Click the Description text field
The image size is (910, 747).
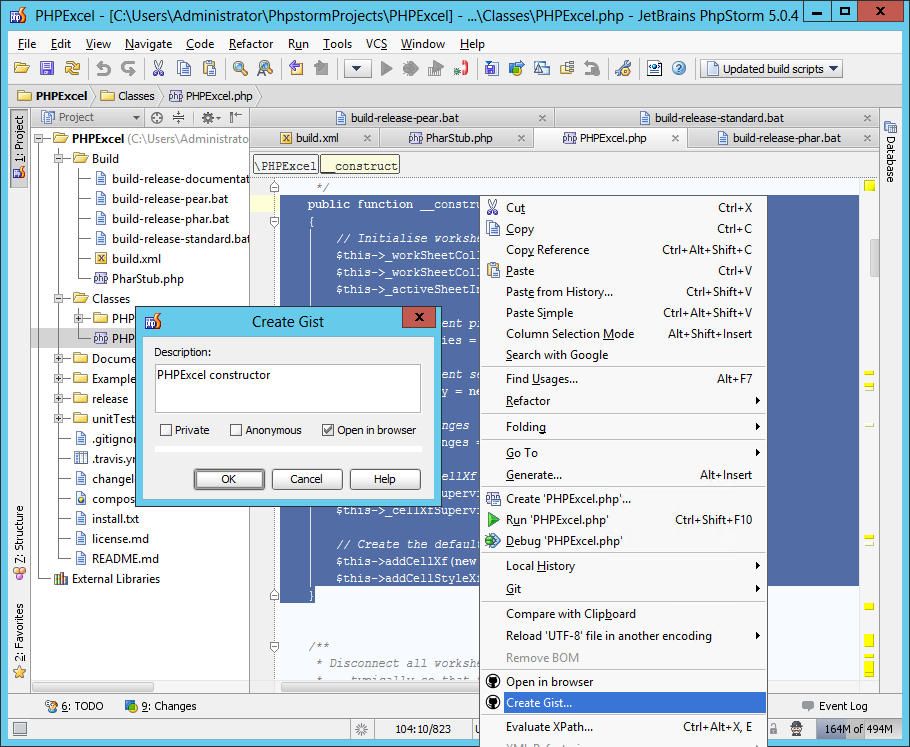pos(287,388)
